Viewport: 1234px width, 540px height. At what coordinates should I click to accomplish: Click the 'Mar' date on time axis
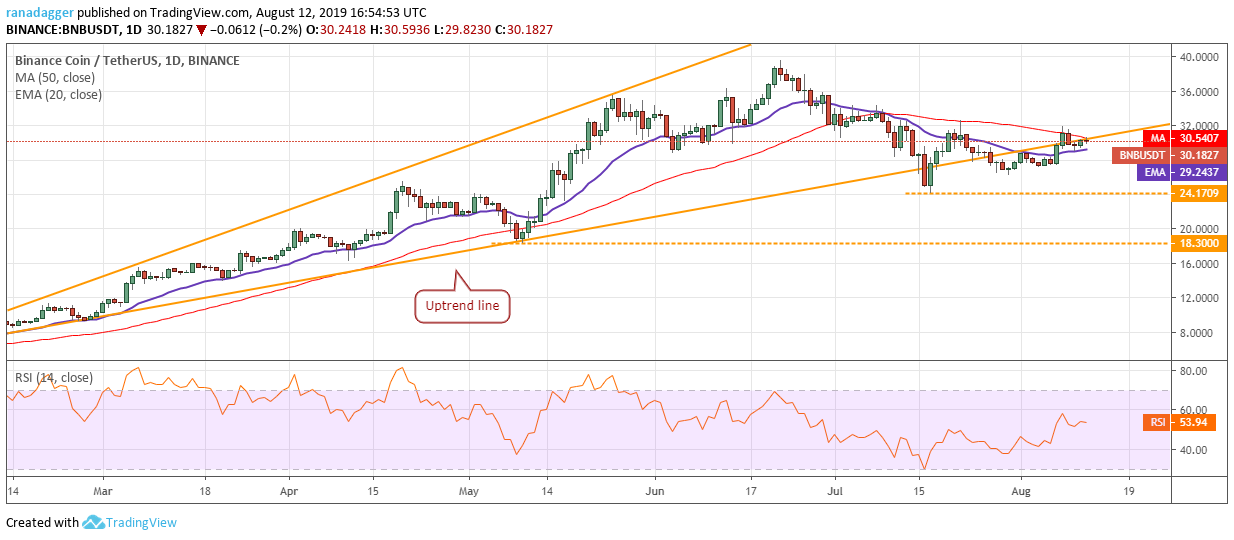pos(102,492)
